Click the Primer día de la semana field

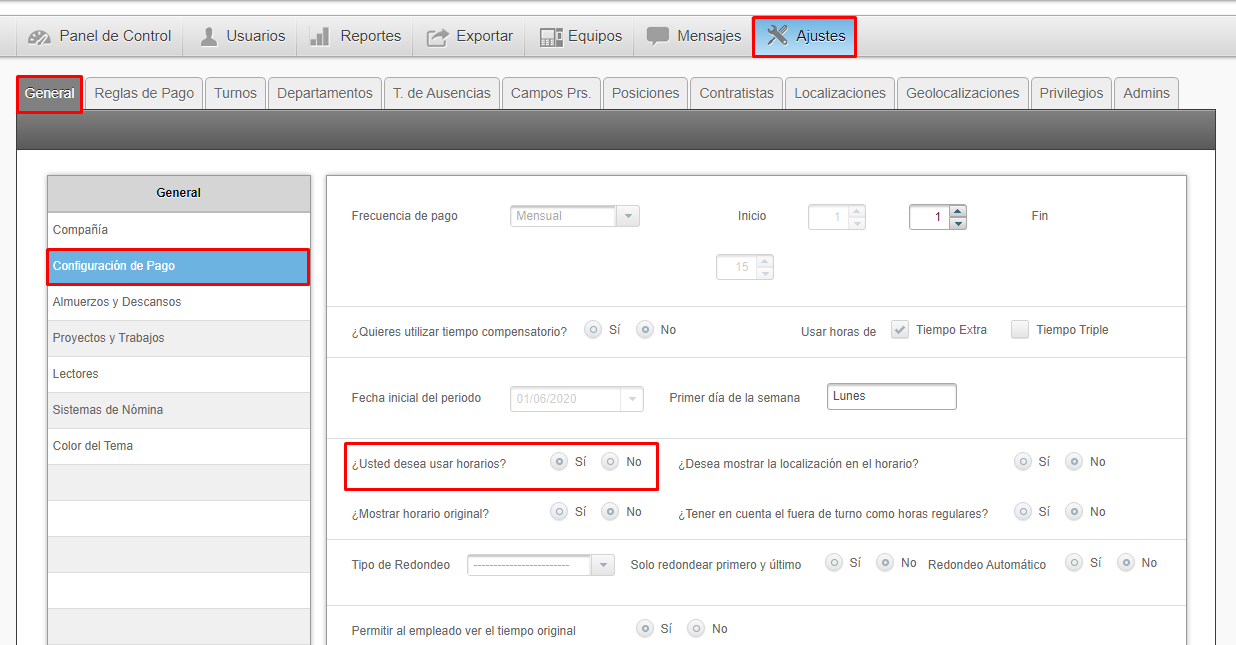pos(892,397)
